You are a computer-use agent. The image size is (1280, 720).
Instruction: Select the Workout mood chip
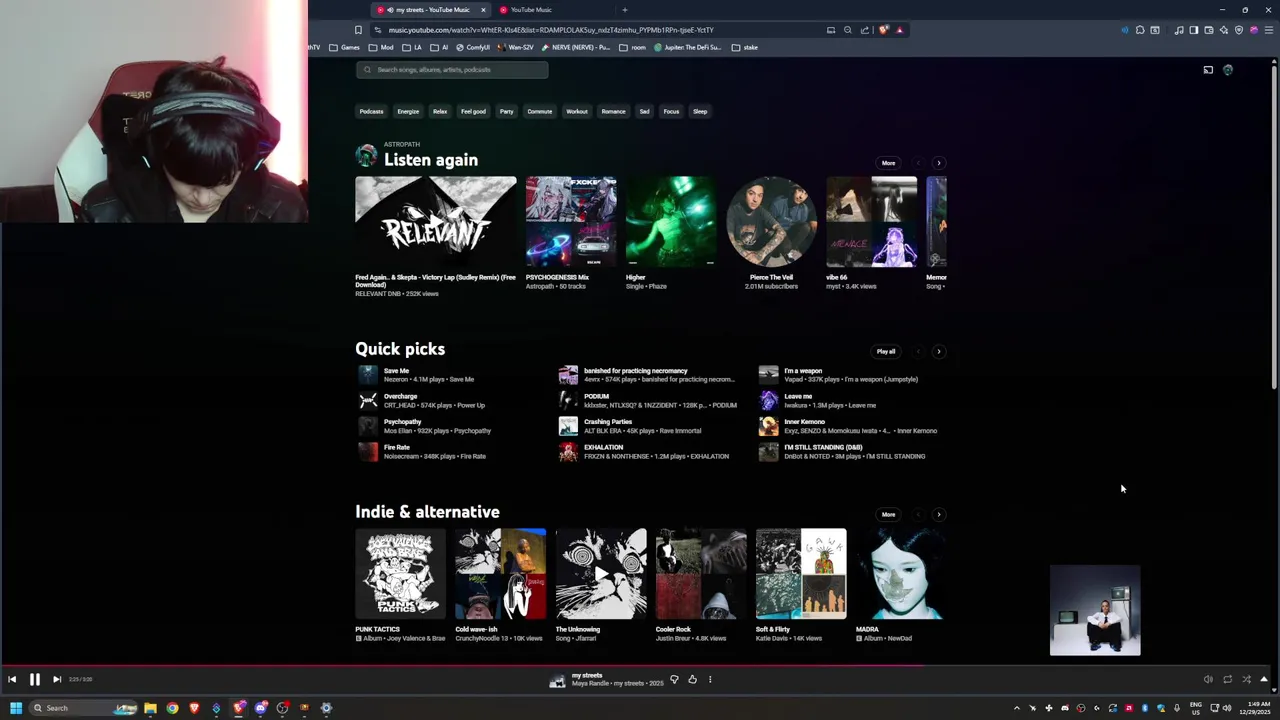pos(577,111)
